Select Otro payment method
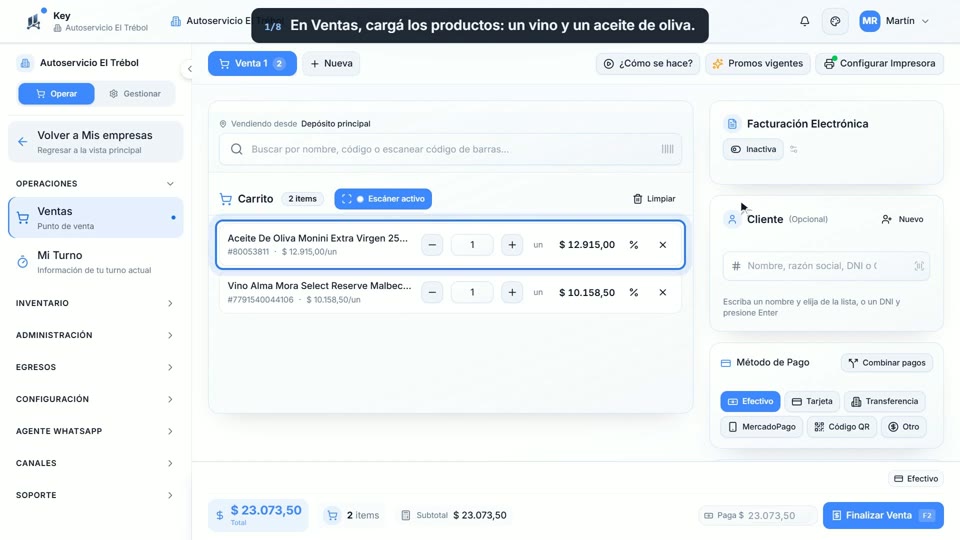This screenshot has width=960, height=540. (x=904, y=427)
